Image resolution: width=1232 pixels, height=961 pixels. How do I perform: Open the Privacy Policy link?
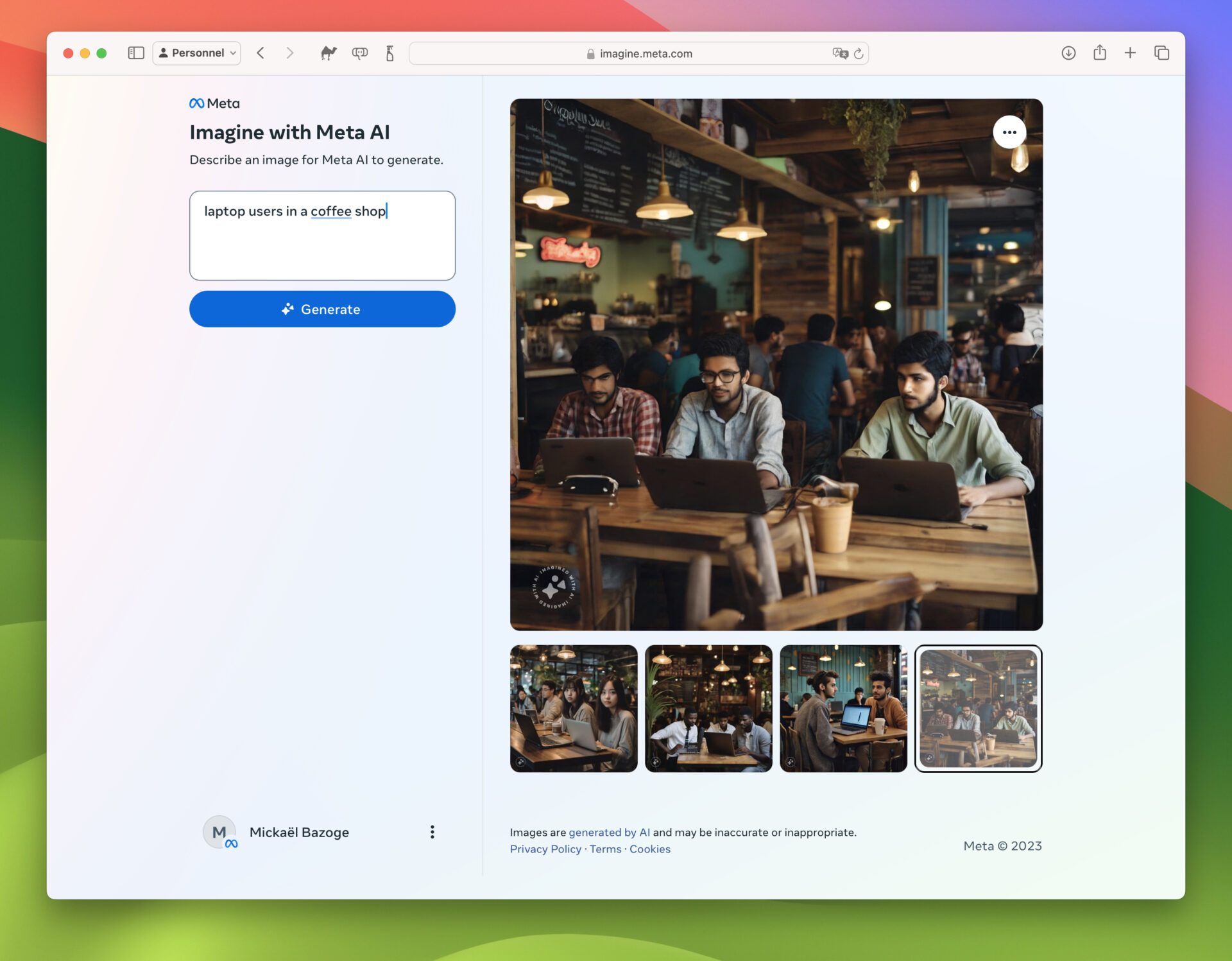(545, 849)
